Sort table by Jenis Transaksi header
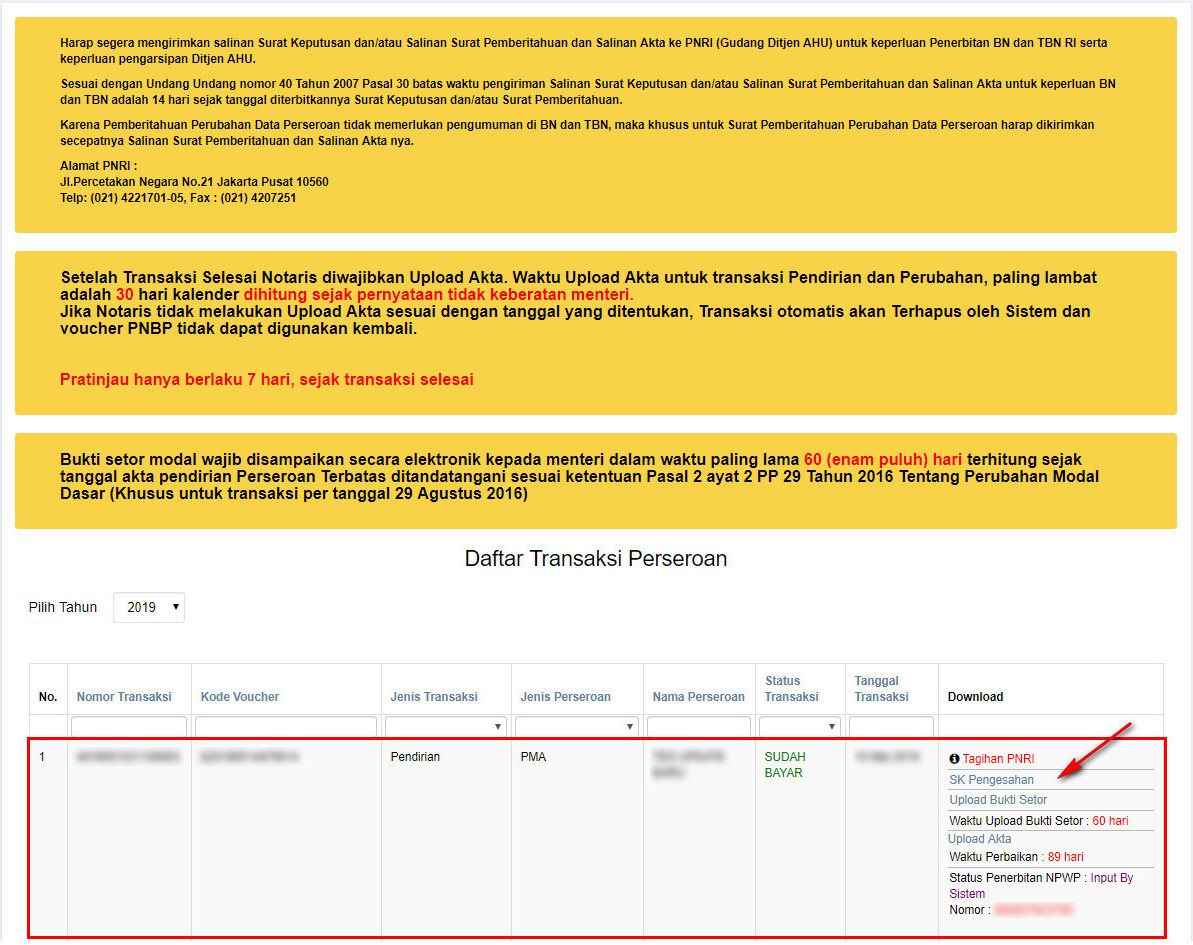Viewport: 1193px width, 945px height. [x=434, y=697]
